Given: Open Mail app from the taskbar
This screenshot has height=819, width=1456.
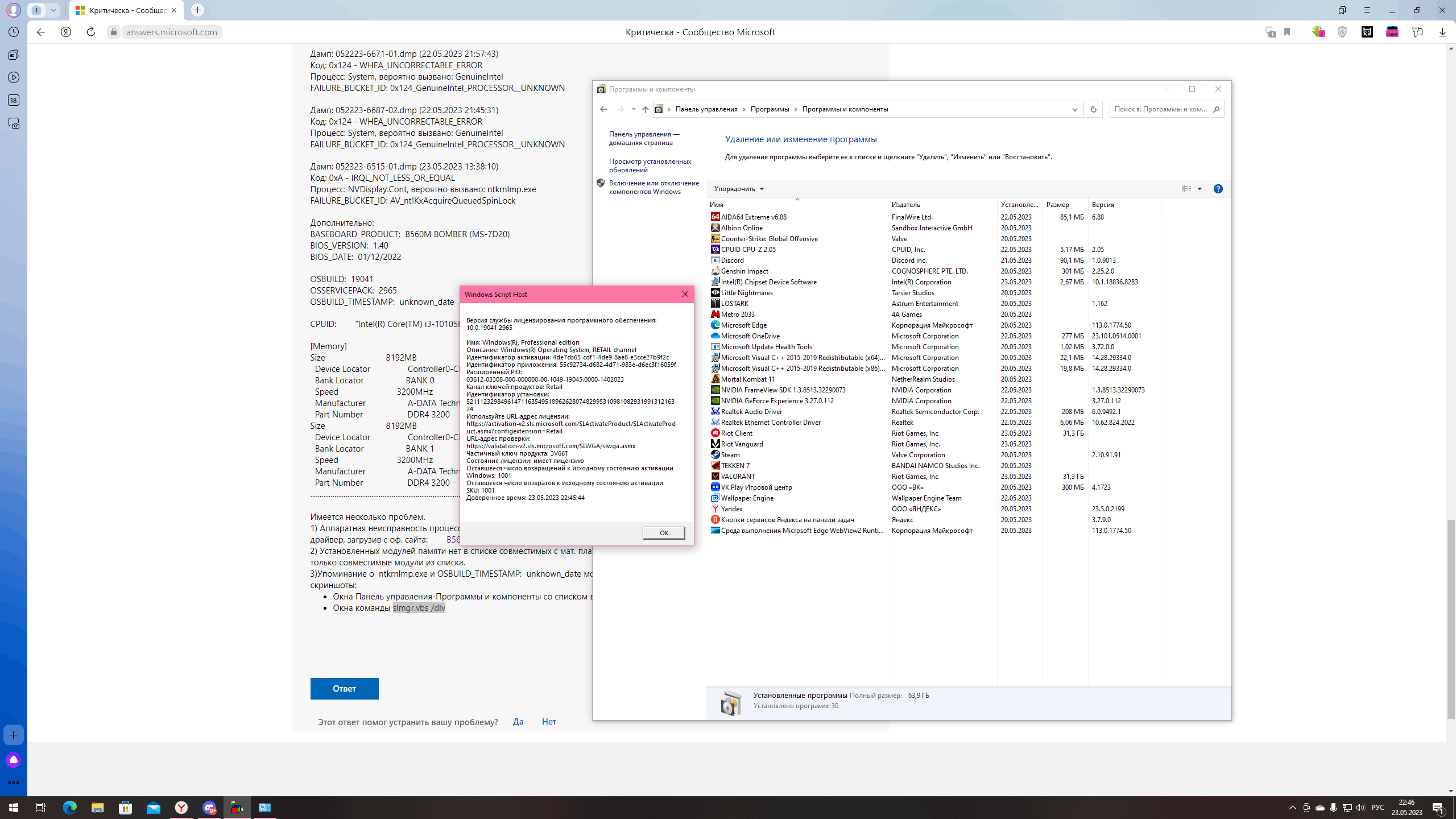Looking at the screenshot, I should tap(153, 808).
